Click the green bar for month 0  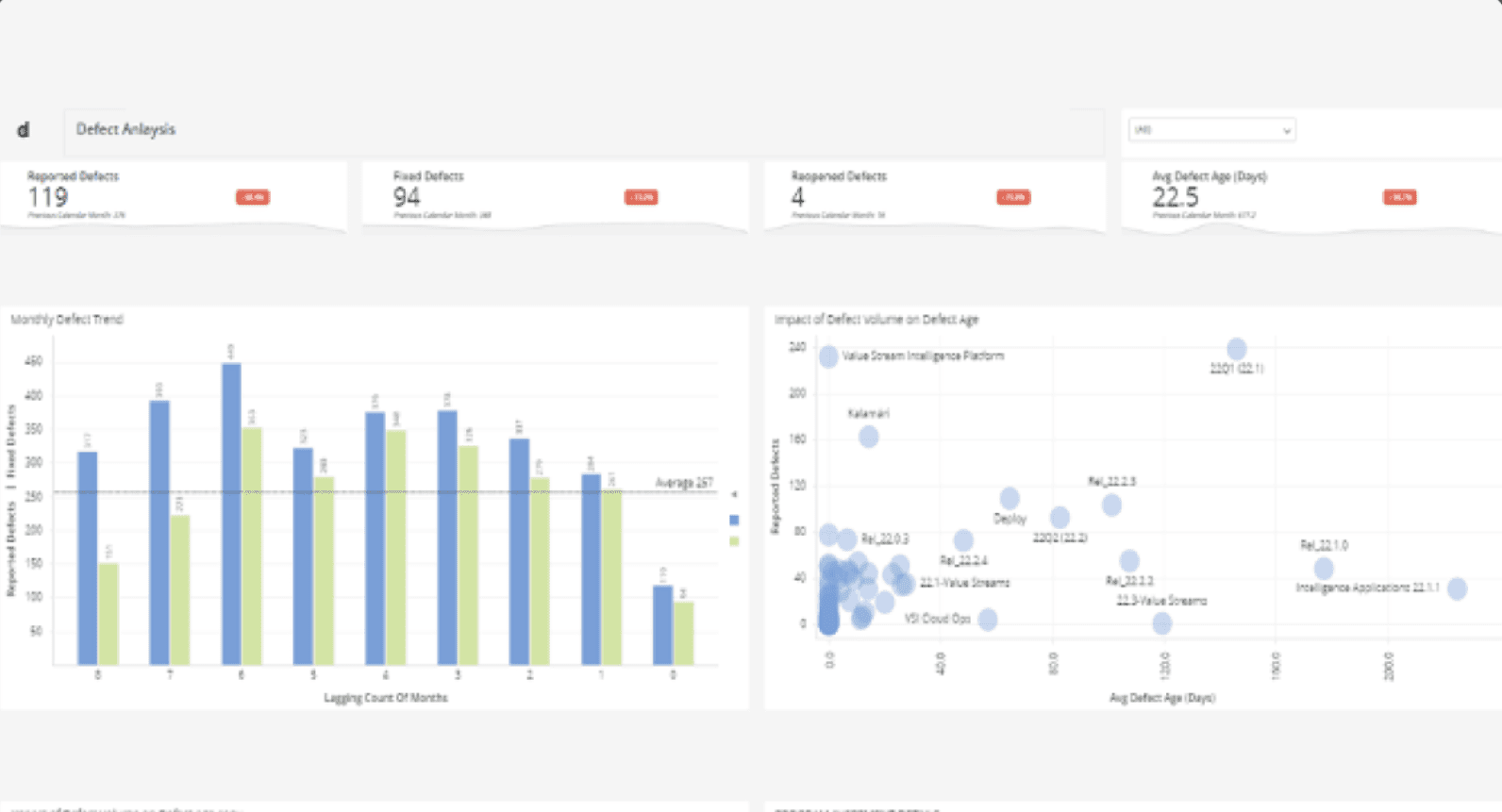click(x=684, y=634)
